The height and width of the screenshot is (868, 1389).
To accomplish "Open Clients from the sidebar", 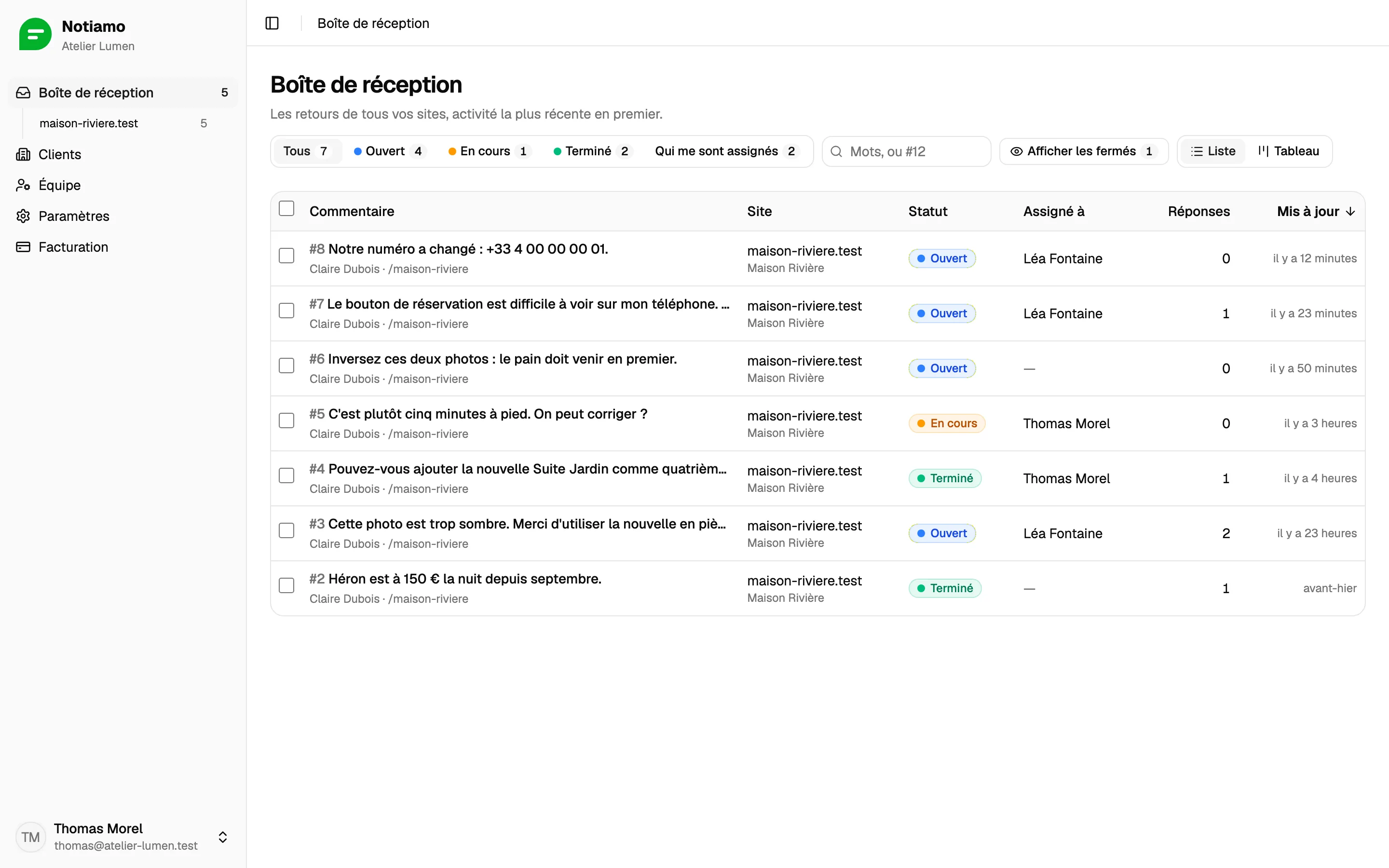I will click(122, 154).
